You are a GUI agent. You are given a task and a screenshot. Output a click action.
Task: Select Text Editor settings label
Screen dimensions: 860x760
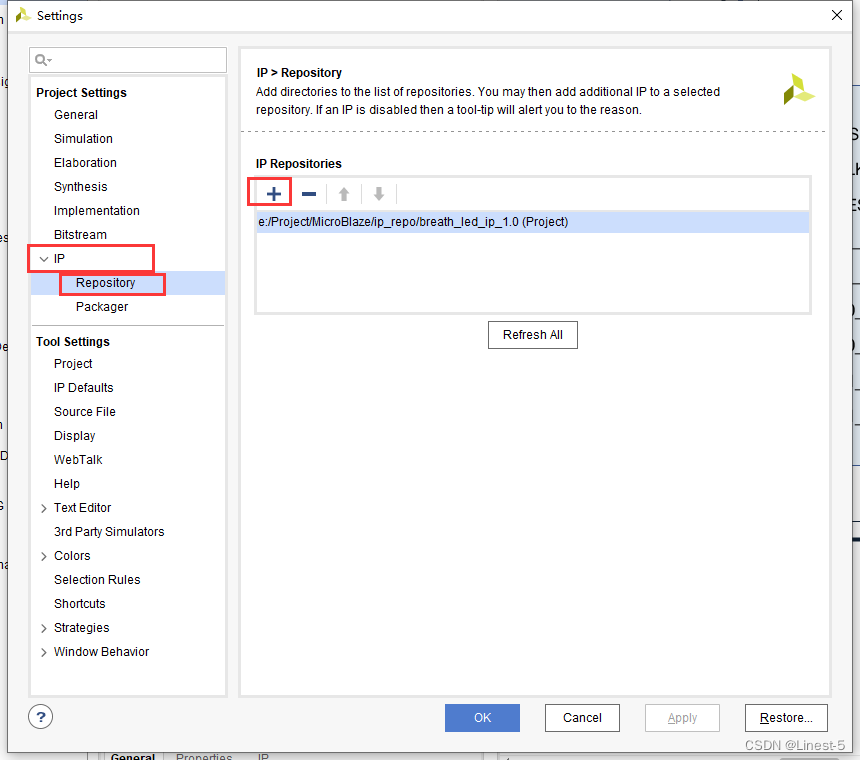coord(82,508)
